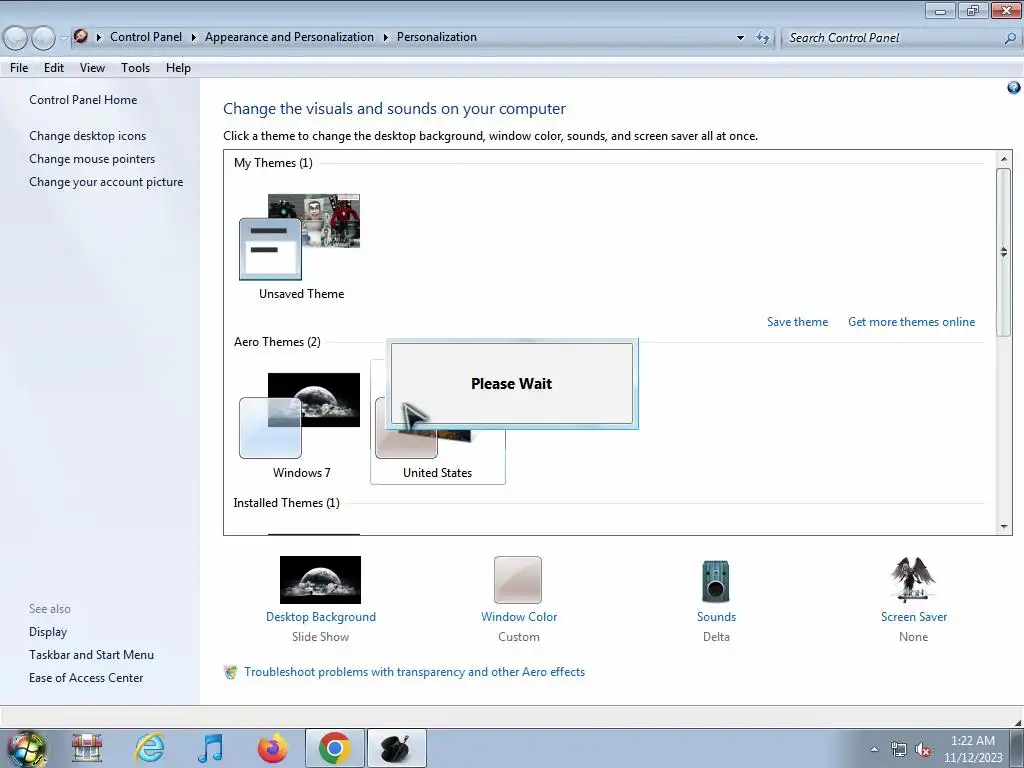
Task: Click the network tray icon
Action: click(x=899, y=750)
